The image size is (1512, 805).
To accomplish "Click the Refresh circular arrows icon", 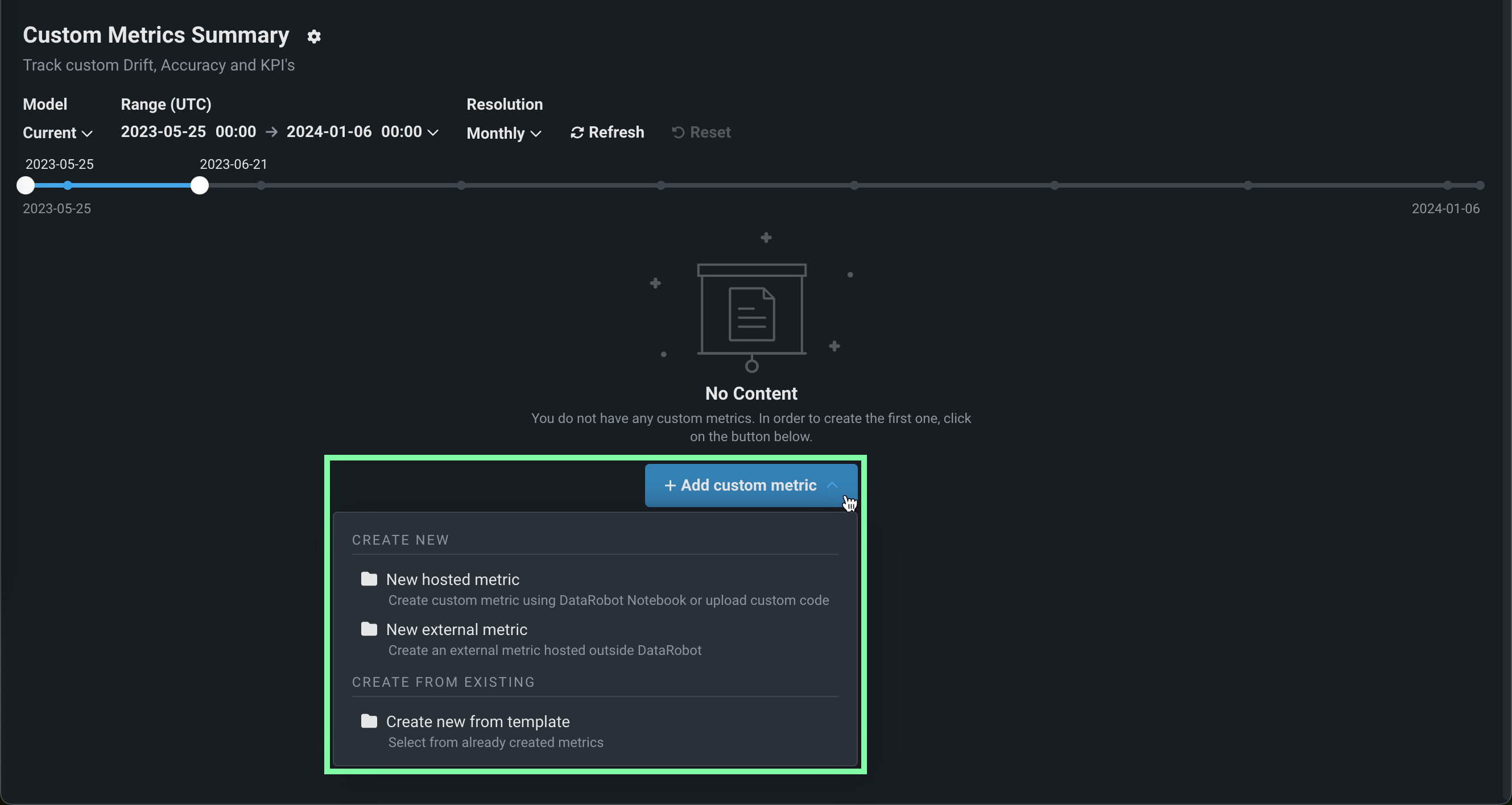I will pos(577,132).
